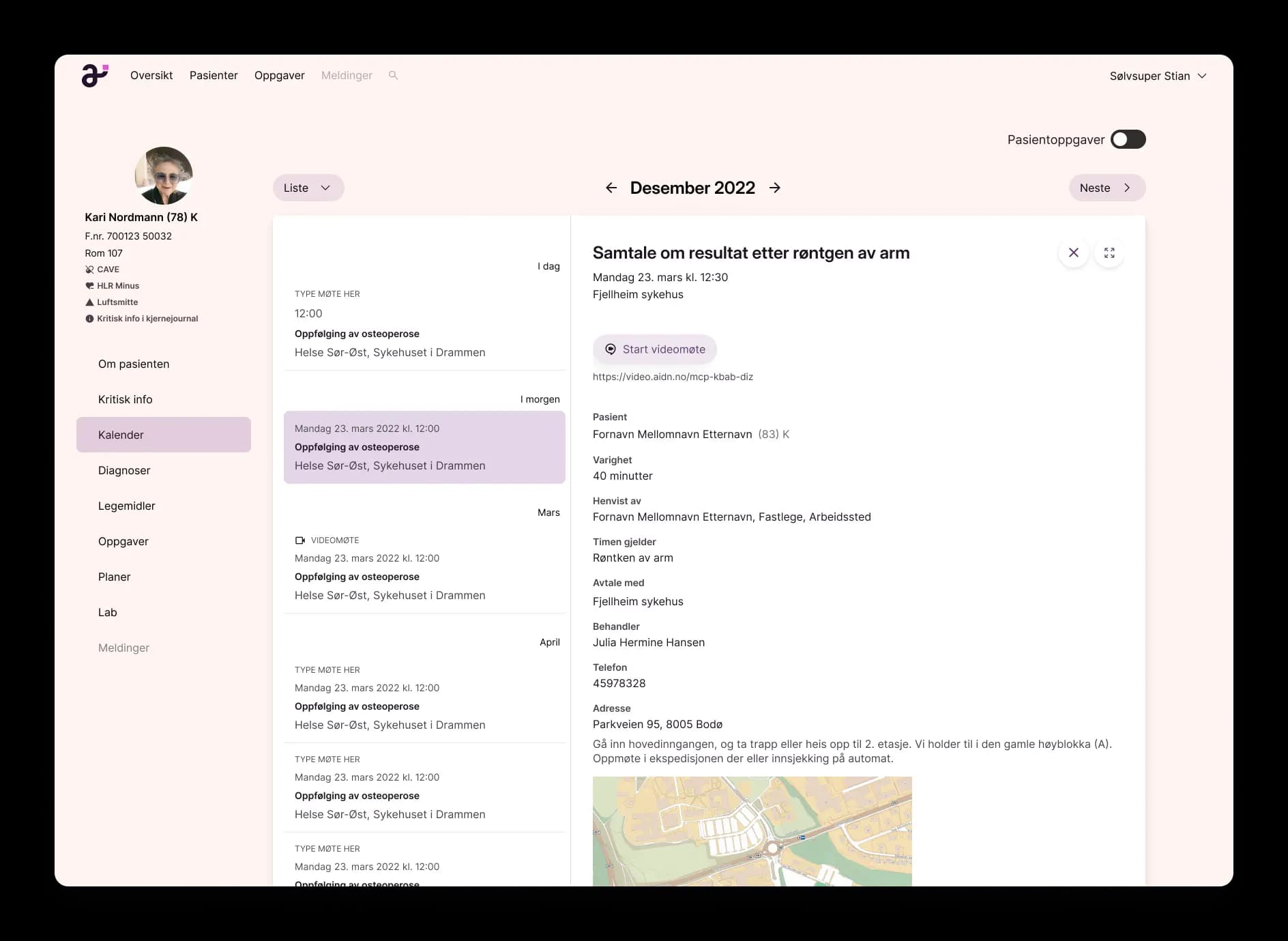Click the chevron in the Neste button

1127,188
